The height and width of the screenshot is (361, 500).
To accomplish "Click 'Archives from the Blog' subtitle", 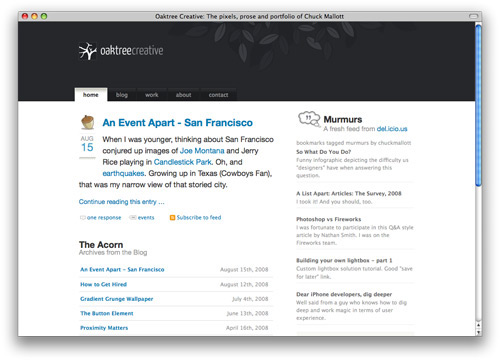I will (113, 253).
